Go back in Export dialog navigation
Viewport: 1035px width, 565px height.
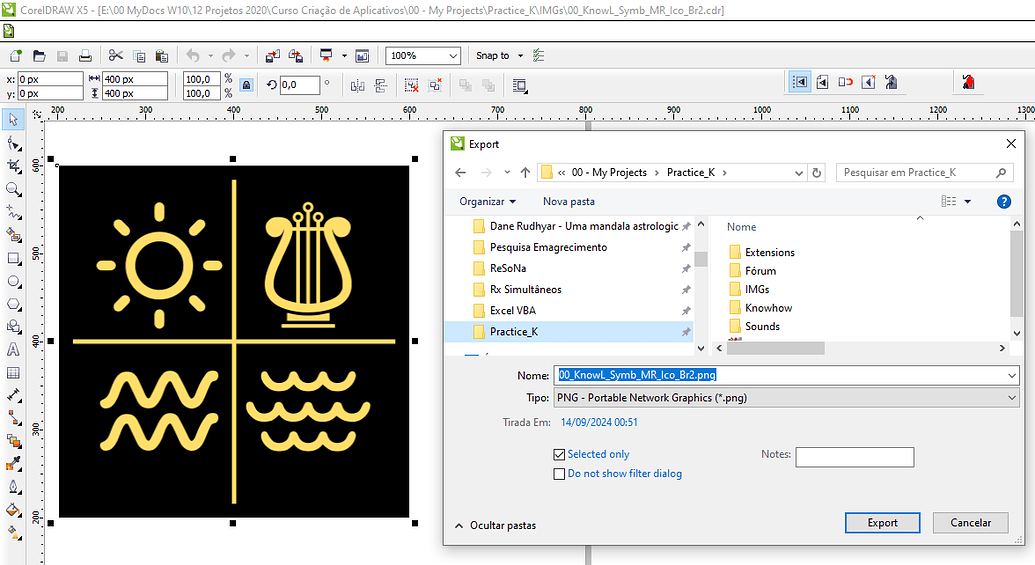461,172
